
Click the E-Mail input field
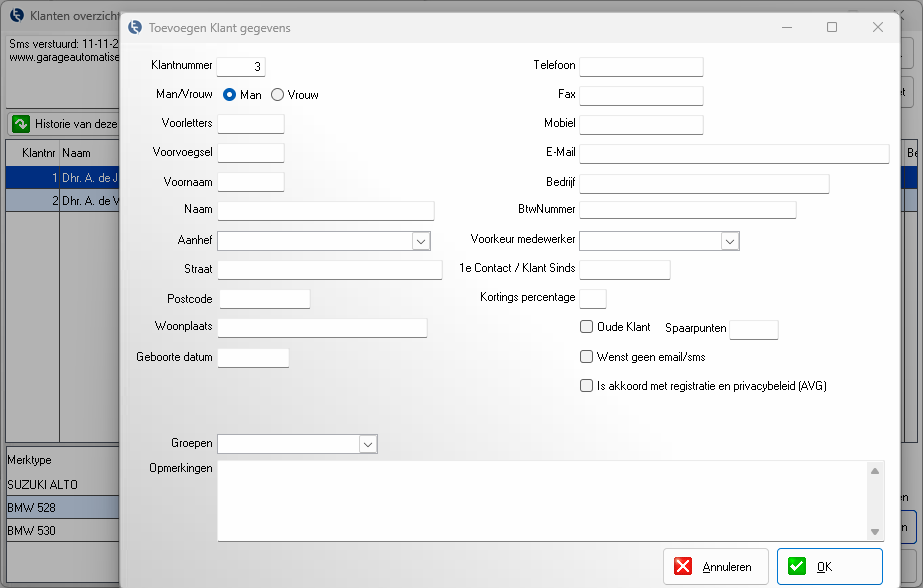[x=734, y=153]
